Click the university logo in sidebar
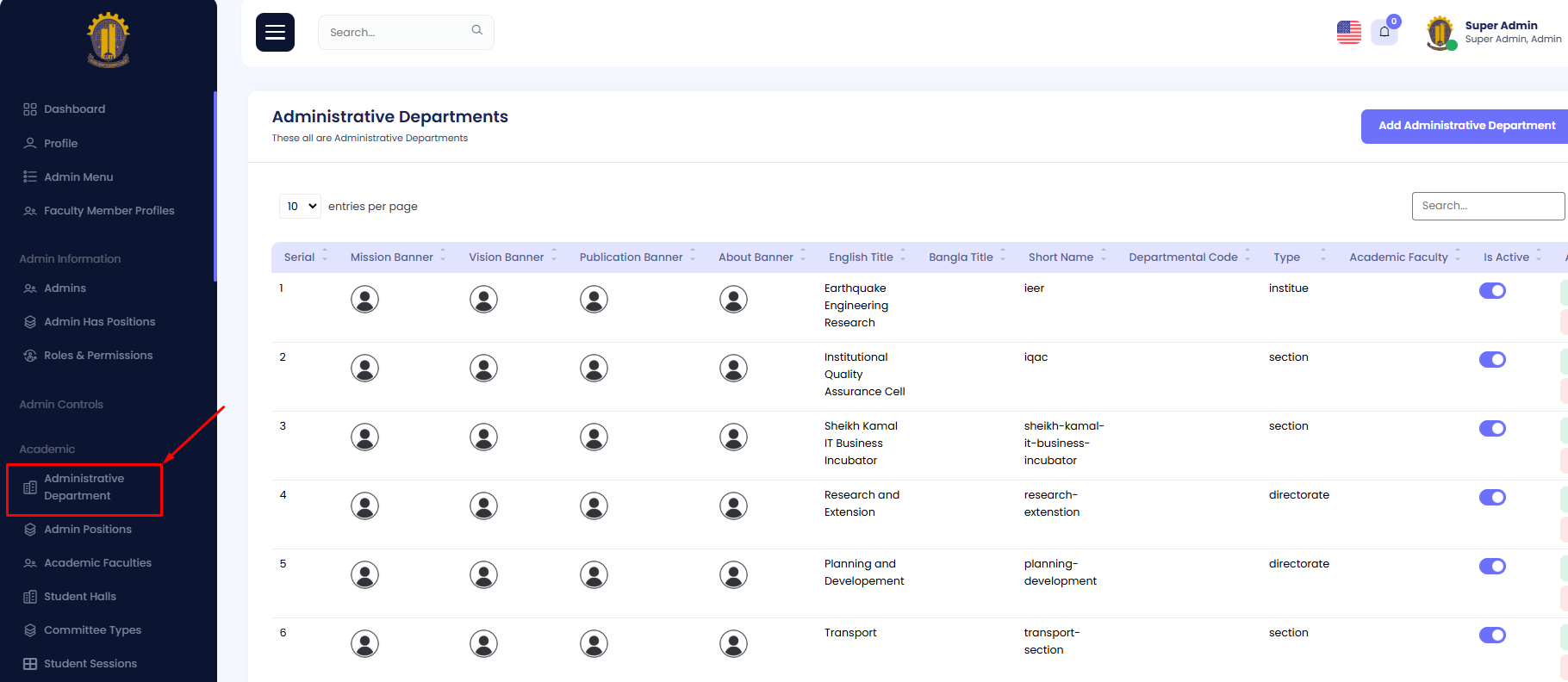 [x=109, y=40]
